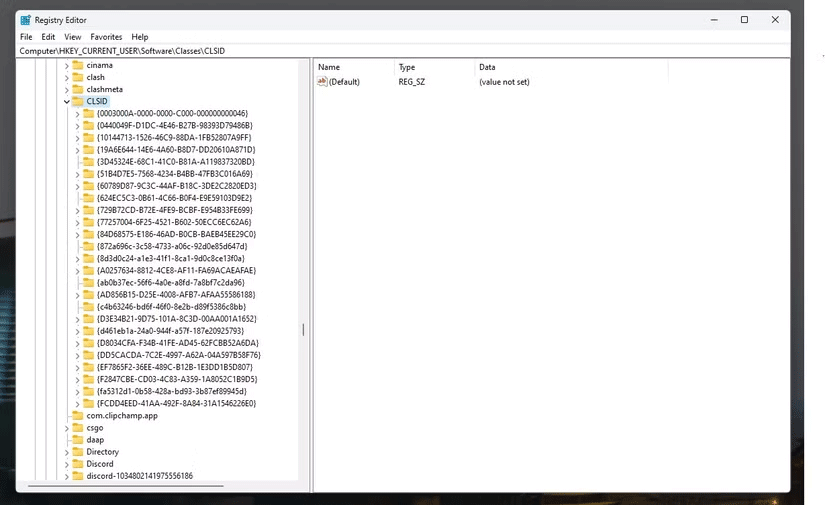Expand the {FCDD4EED-41AA-492F-8A84-31A1546226E0} subkey

pos(77,403)
